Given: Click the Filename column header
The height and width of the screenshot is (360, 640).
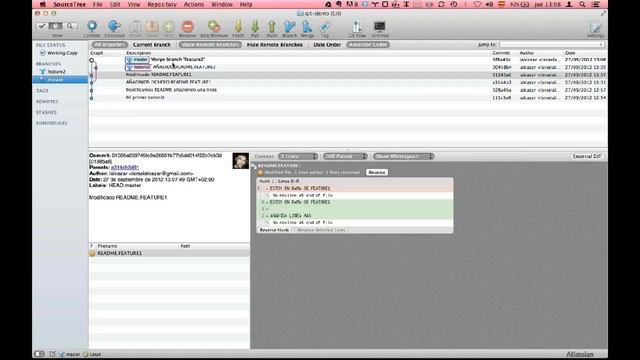Looking at the screenshot, I should tap(107, 246).
